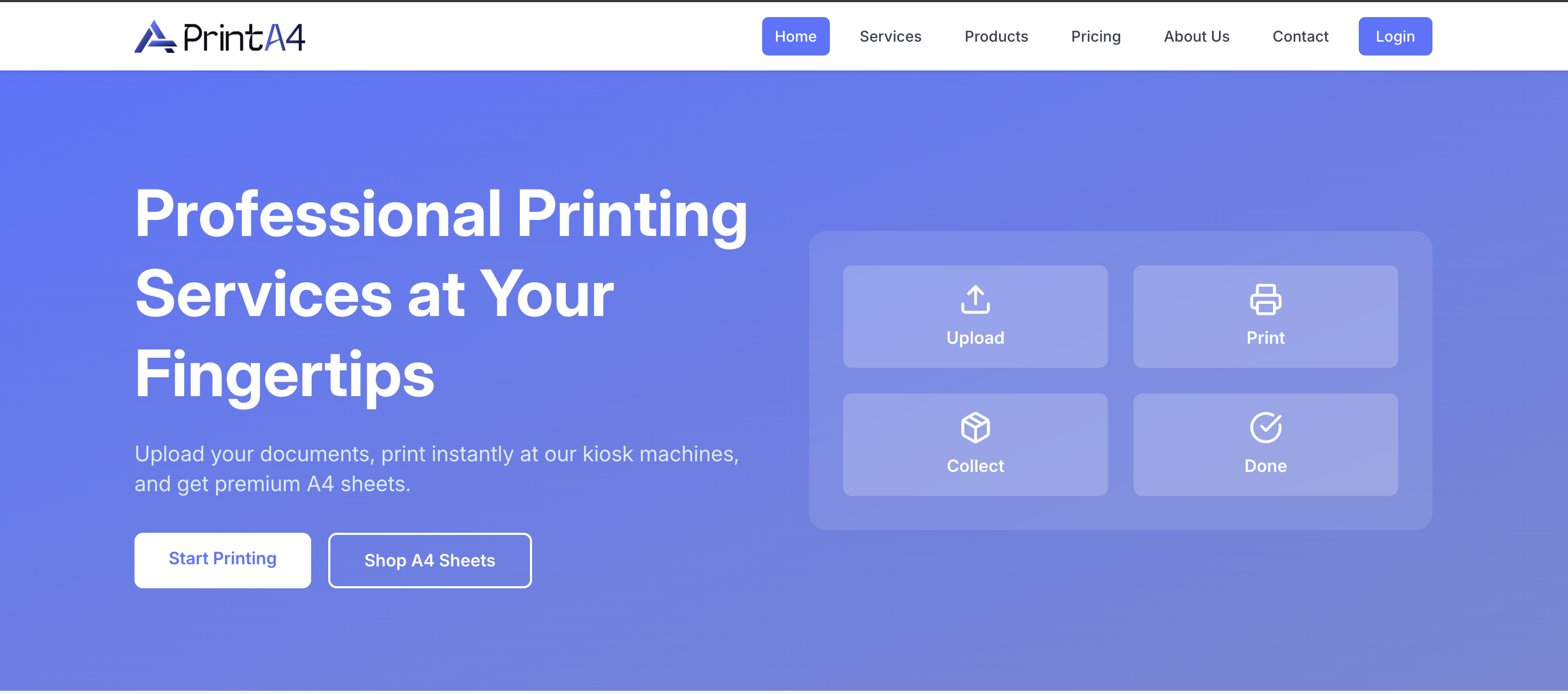Click the PrintA4 logo icon
The image size is (1568, 694).
(x=156, y=36)
